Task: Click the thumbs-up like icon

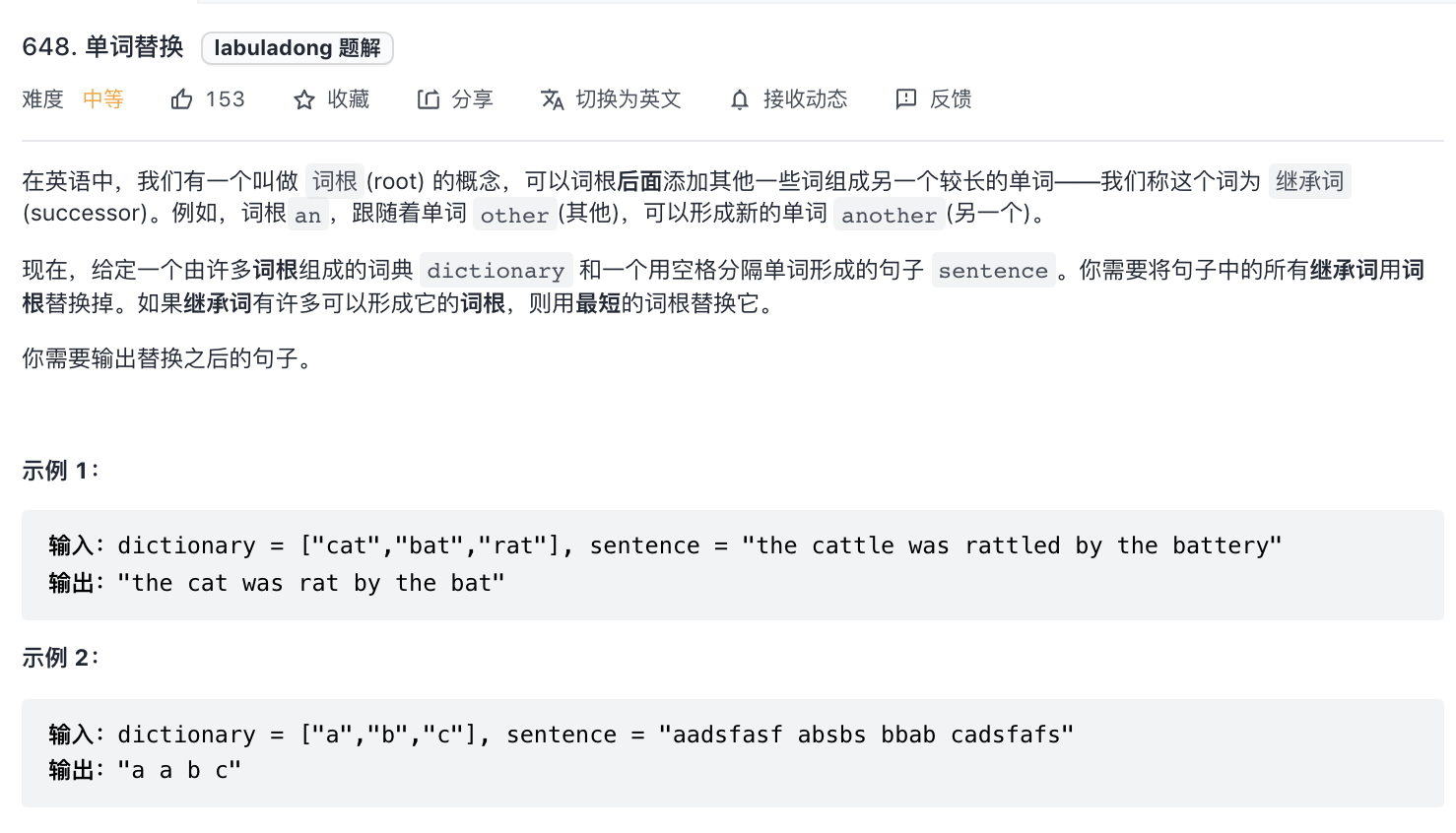Action: tap(181, 99)
